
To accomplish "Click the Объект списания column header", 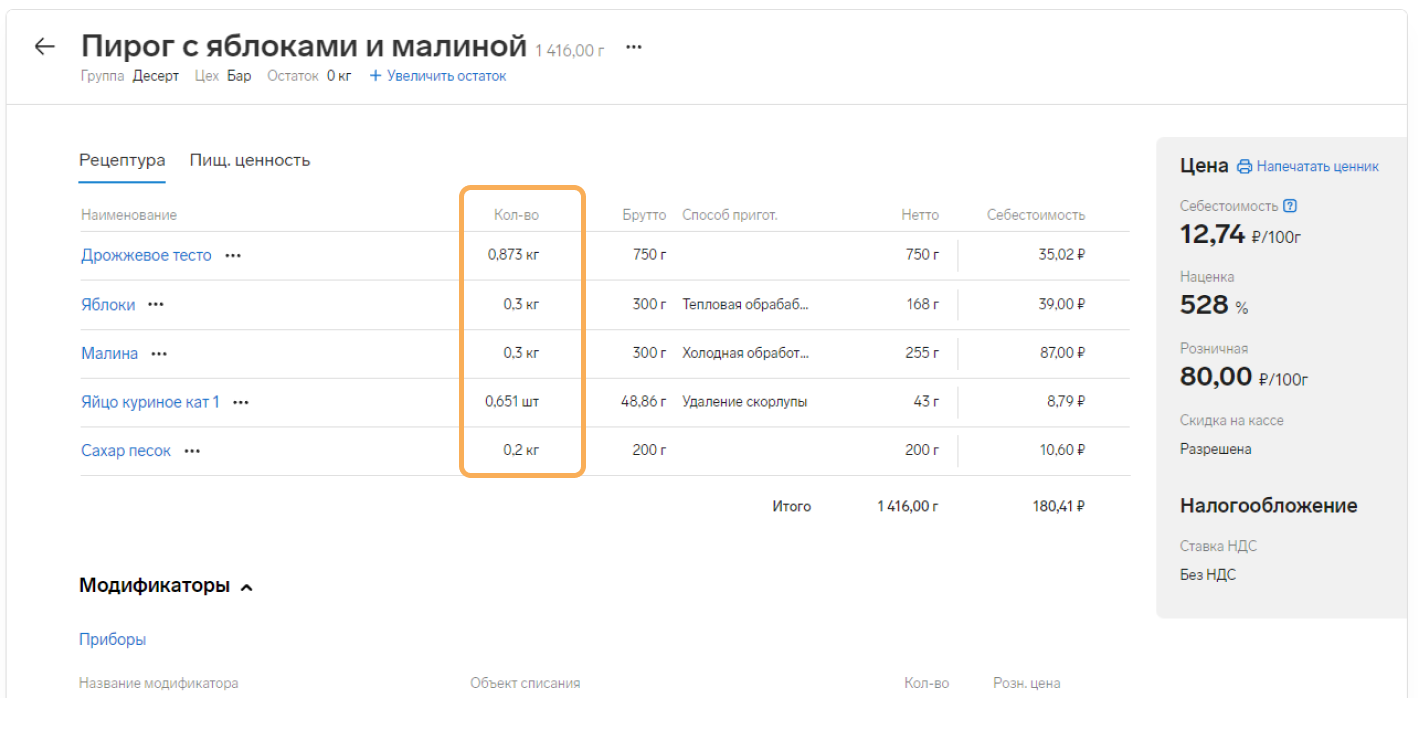I will tap(525, 684).
